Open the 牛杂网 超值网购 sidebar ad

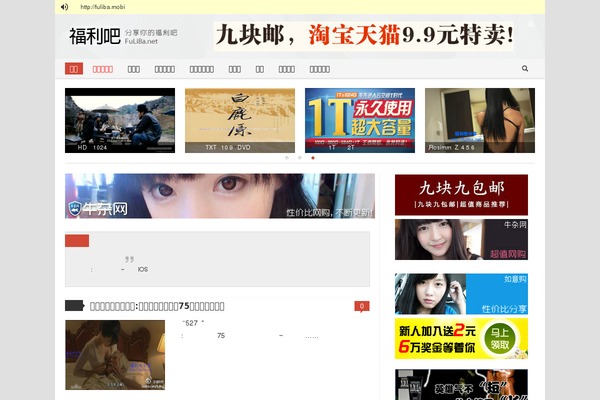click(x=461, y=240)
